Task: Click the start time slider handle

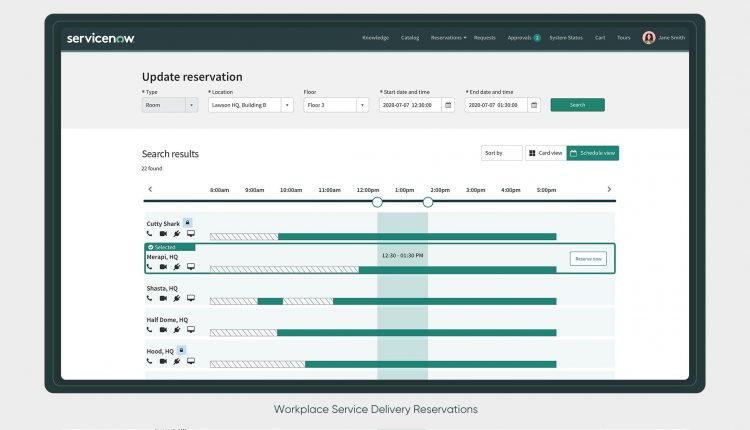Action: [377, 202]
